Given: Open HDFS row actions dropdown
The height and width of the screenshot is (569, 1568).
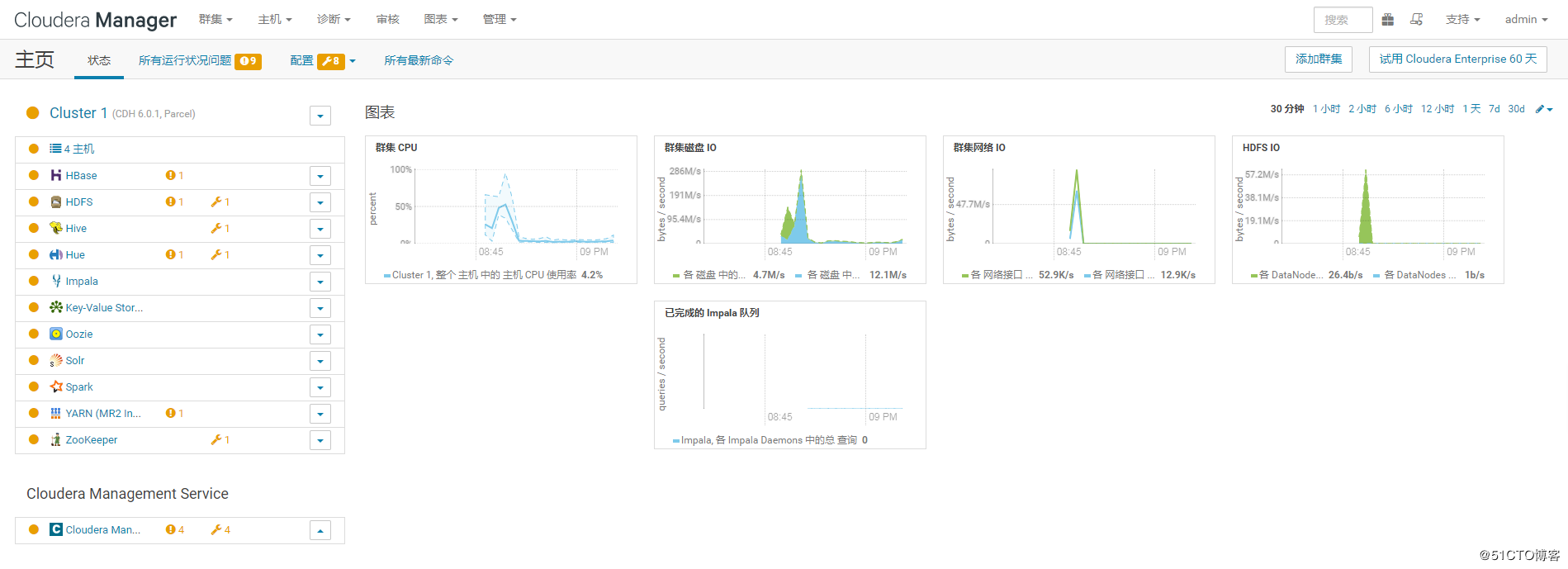Looking at the screenshot, I should pyautogui.click(x=320, y=202).
